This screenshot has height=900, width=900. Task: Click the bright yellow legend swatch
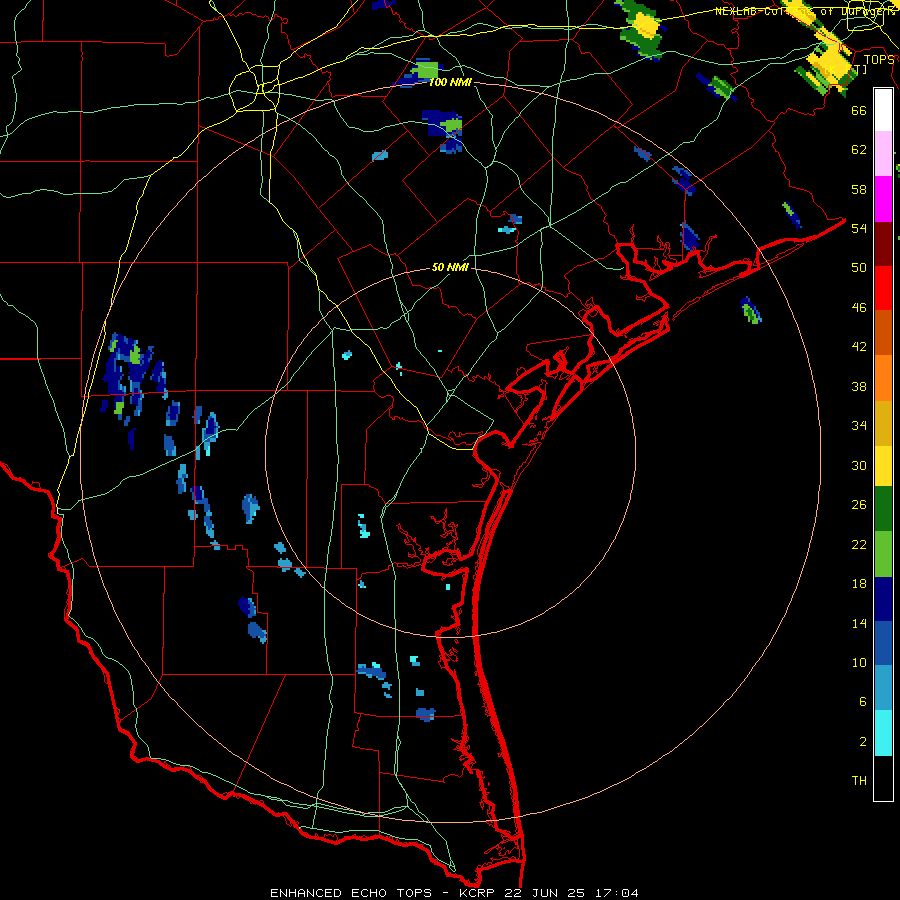[x=883, y=465]
